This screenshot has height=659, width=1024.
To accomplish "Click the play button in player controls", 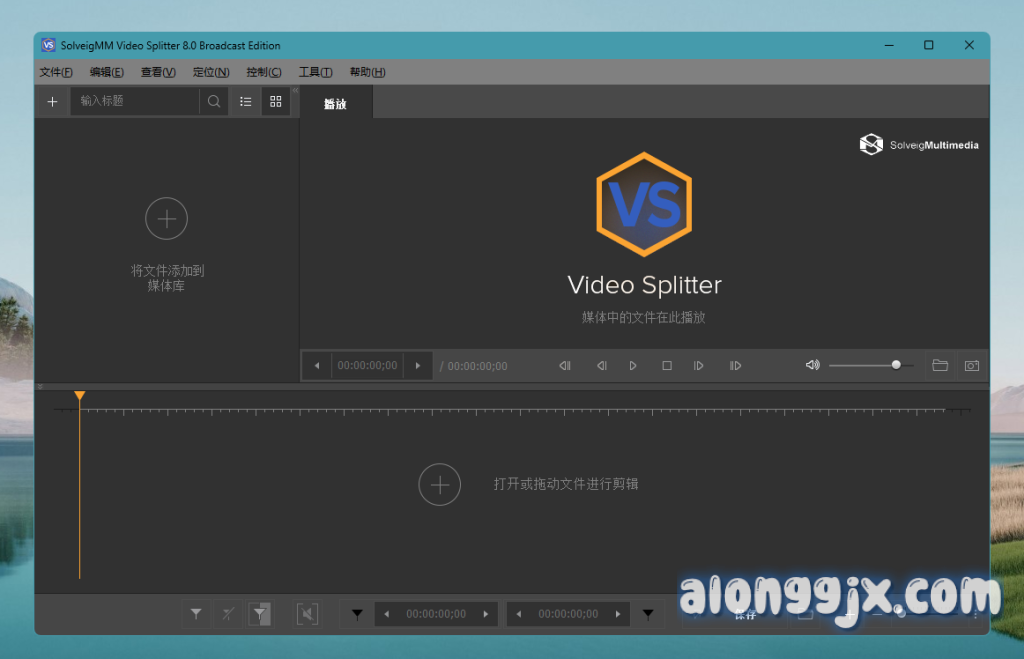I will click(x=633, y=366).
